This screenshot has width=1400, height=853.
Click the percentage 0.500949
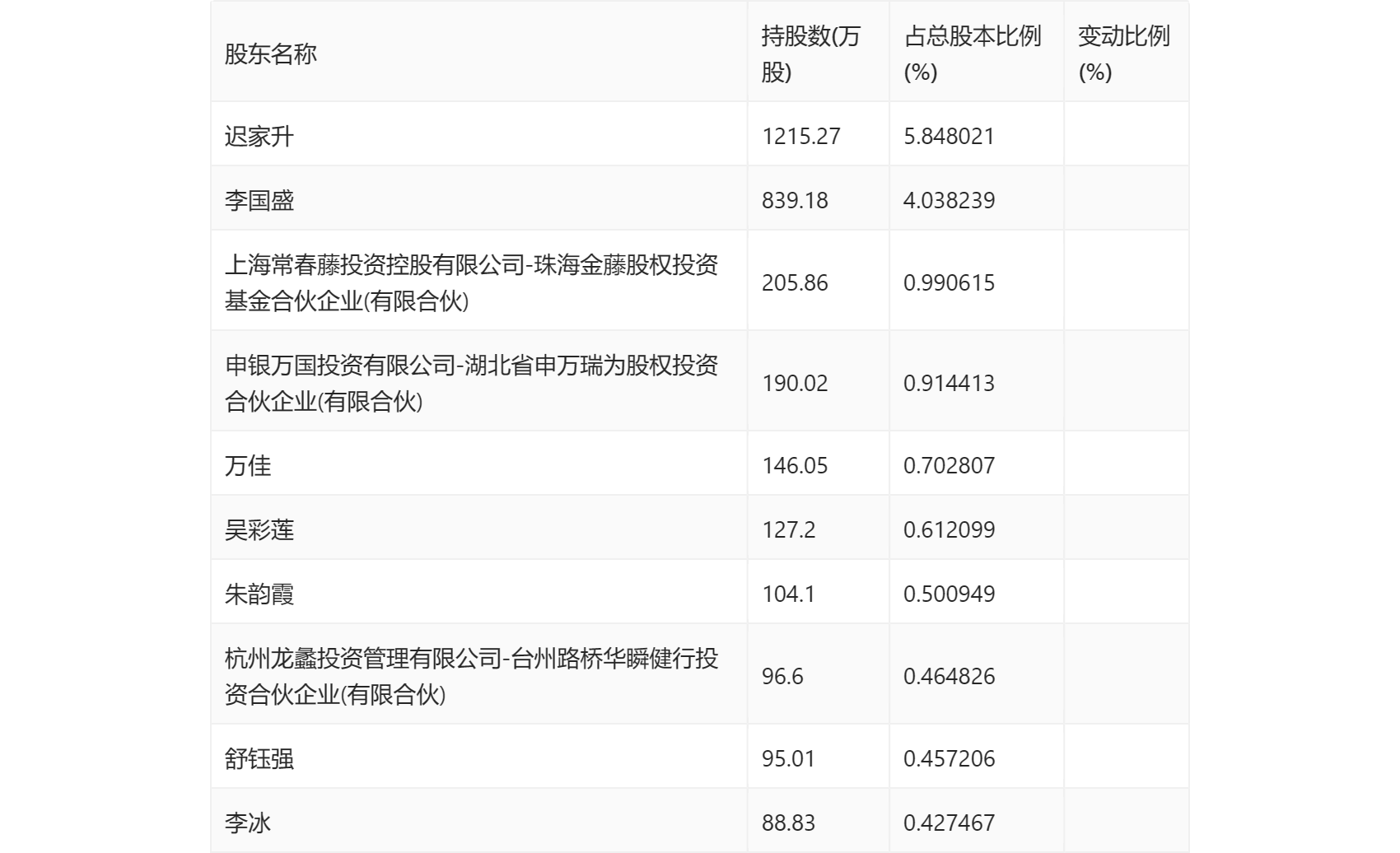(x=950, y=594)
